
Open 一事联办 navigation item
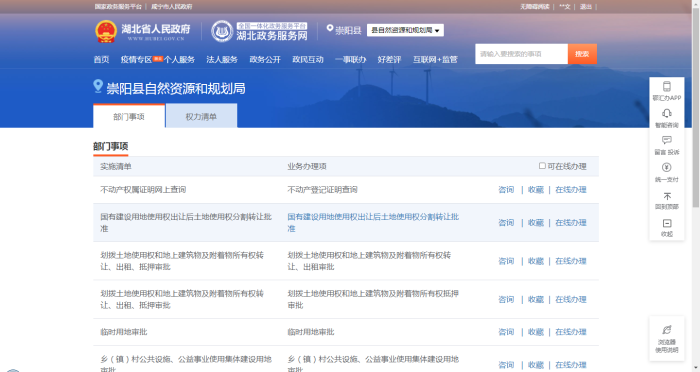(x=350, y=59)
